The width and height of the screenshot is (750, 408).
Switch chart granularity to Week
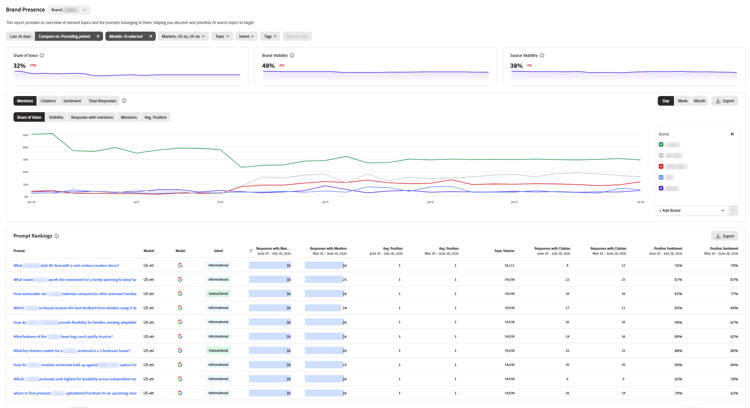(683, 101)
